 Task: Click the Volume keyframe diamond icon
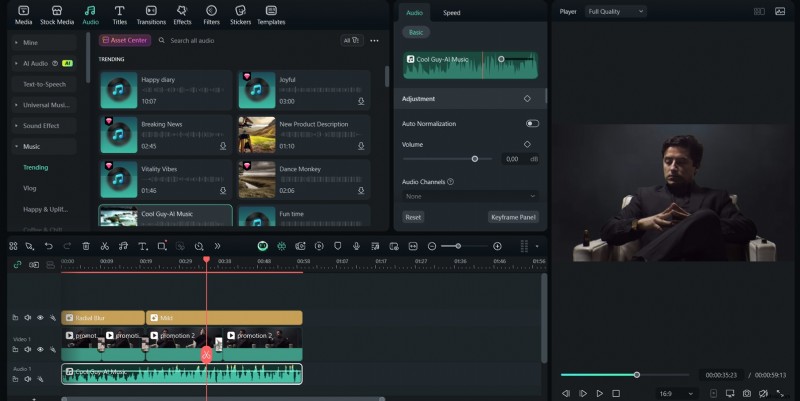pyautogui.click(x=527, y=144)
